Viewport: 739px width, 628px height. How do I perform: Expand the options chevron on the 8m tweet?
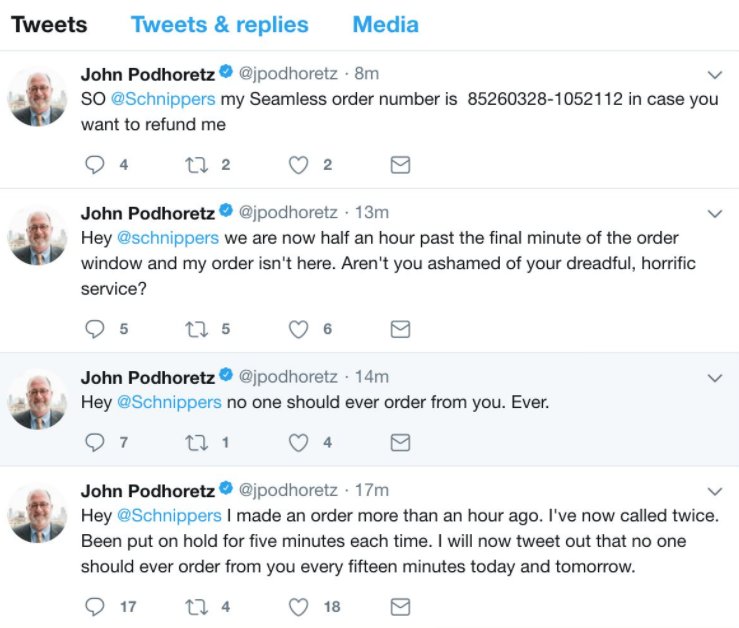point(715,75)
